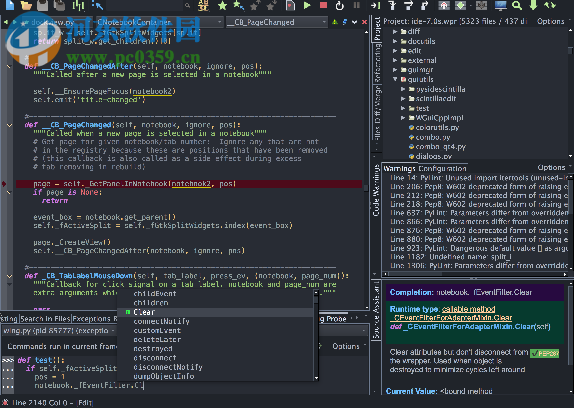Viewport: 574px width, 408px height.
Task: Open the dockview.py file dropdown
Action: pos(58,22)
